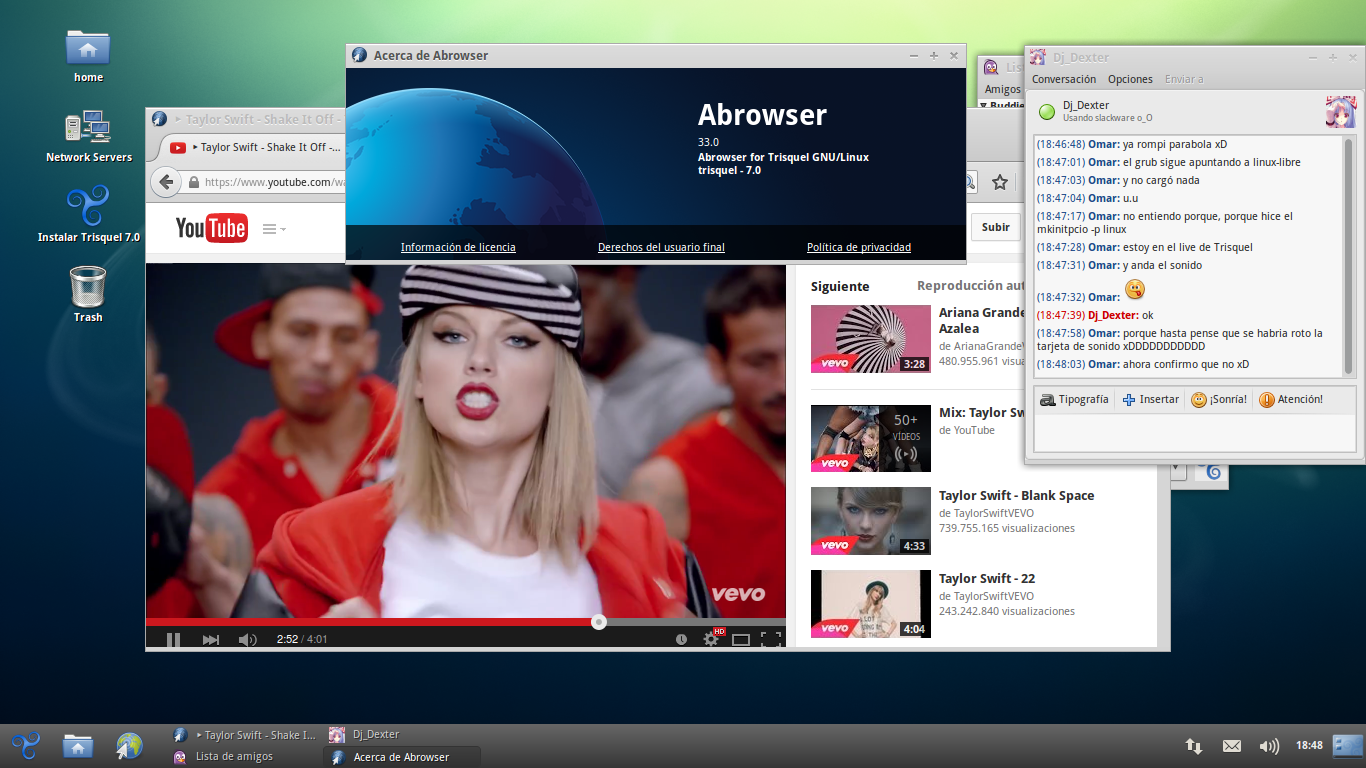Open the Taylor Swift - 22 video thumbnail
Screen dimensions: 1366x768
click(x=870, y=603)
